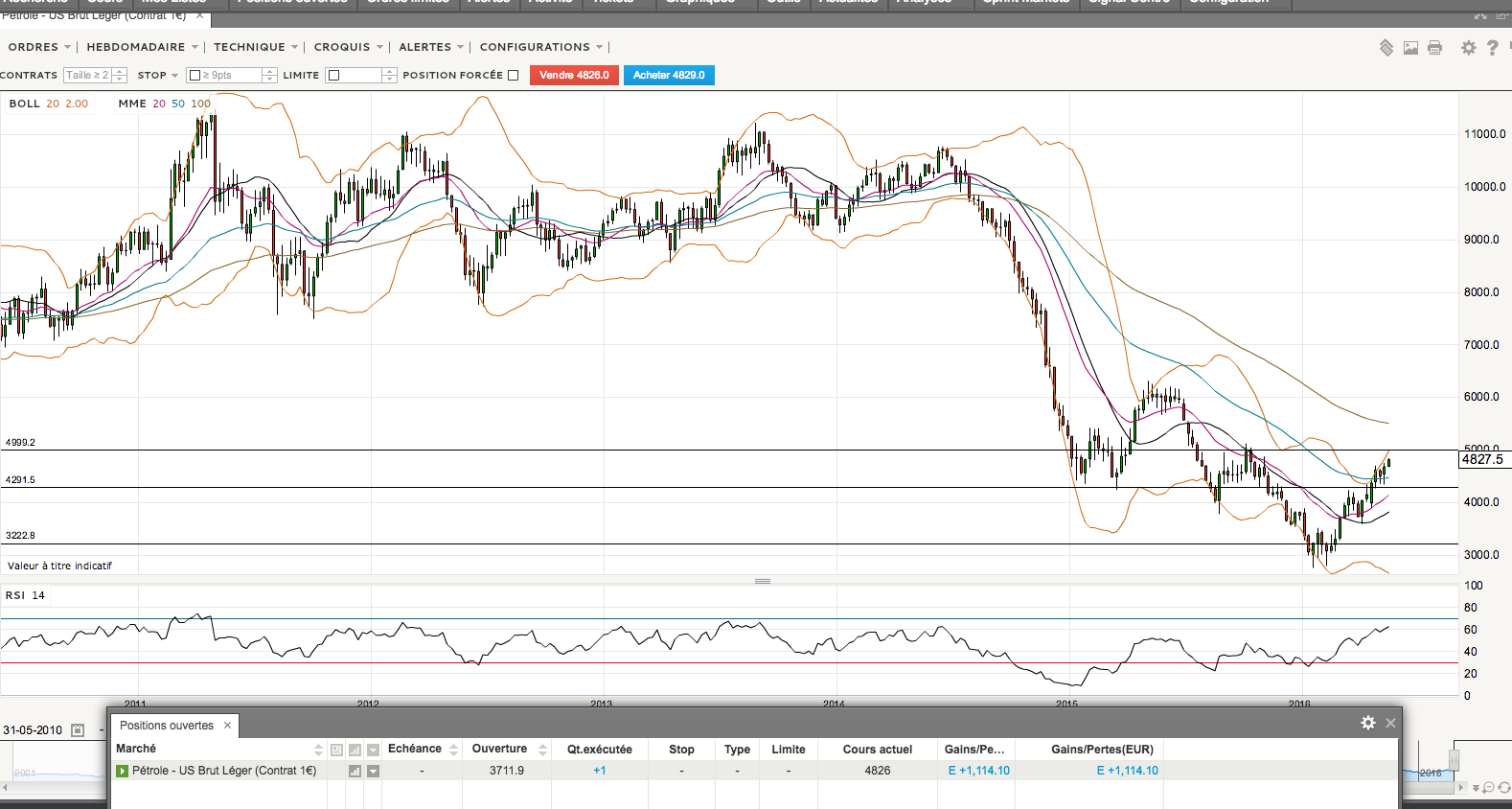Open calendar icon next to 31-05-2010
1512x809 pixels.
(78, 730)
